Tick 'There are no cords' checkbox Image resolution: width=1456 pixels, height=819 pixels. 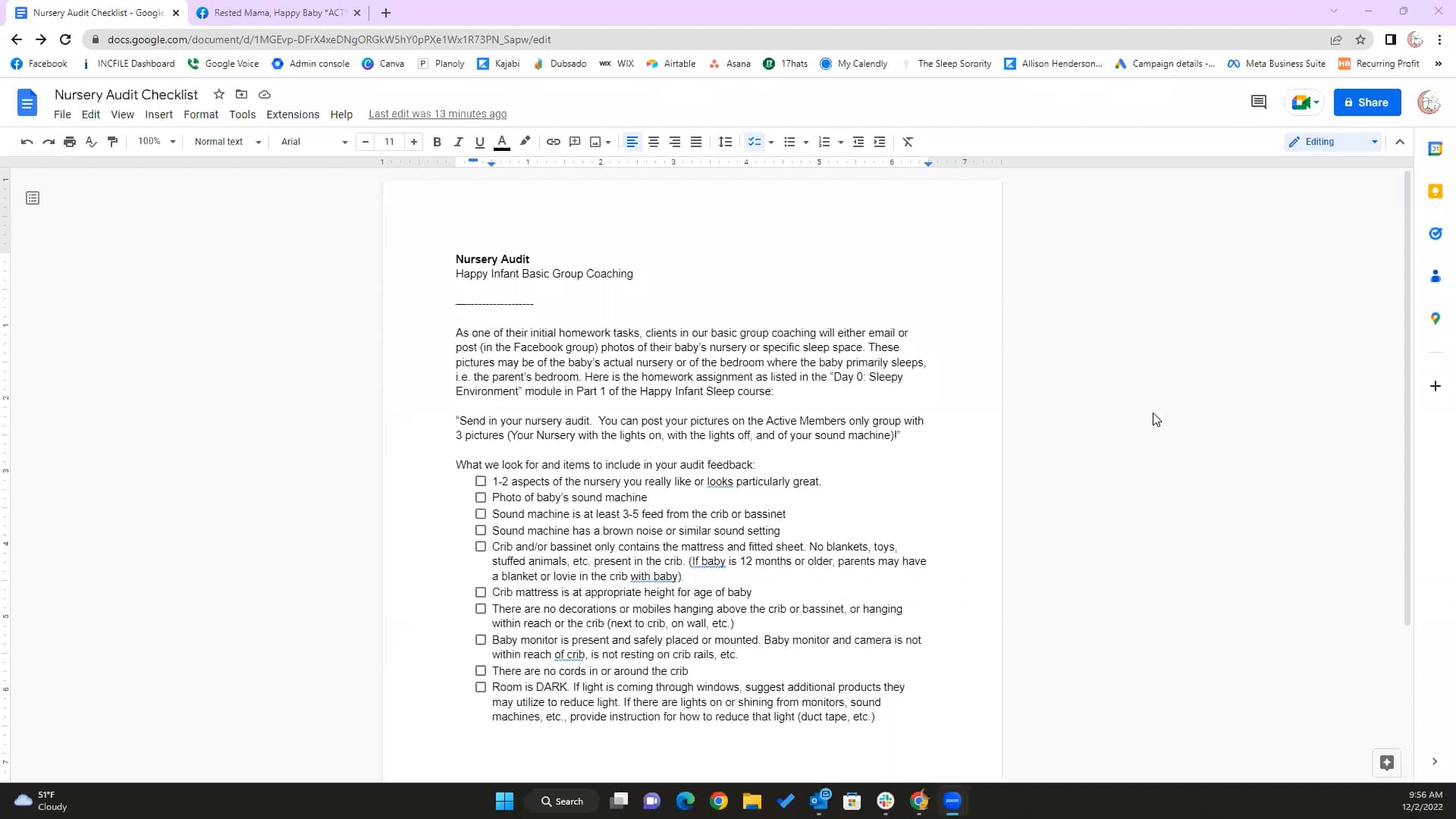point(481,671)
